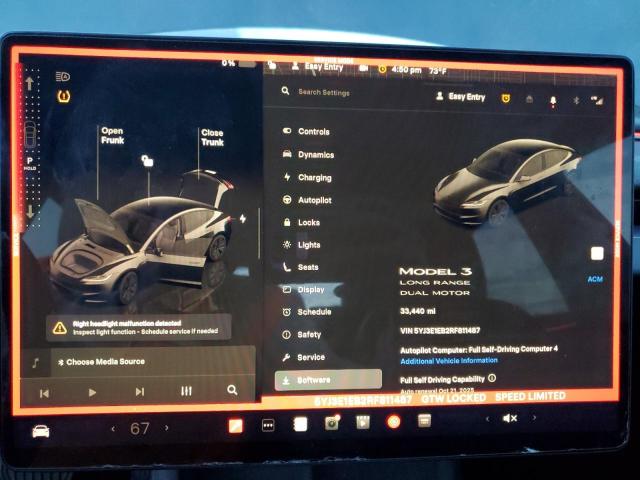The height and width of the screenshot is (480, 640).
Task: Tap info icon next to Full Self Driving Capability
Action: tap(492, 378)
